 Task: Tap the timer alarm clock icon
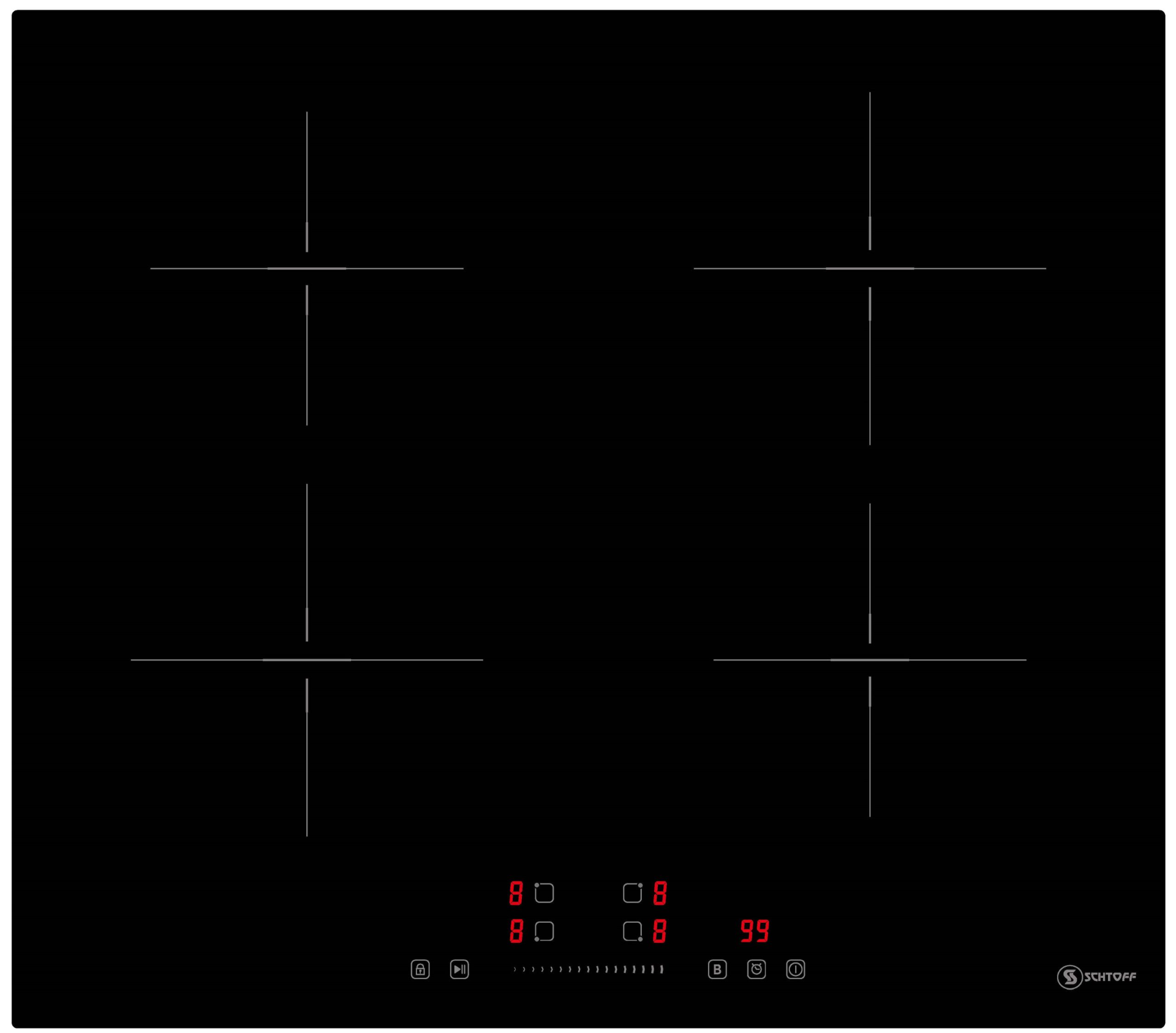(x=756, y=969)
